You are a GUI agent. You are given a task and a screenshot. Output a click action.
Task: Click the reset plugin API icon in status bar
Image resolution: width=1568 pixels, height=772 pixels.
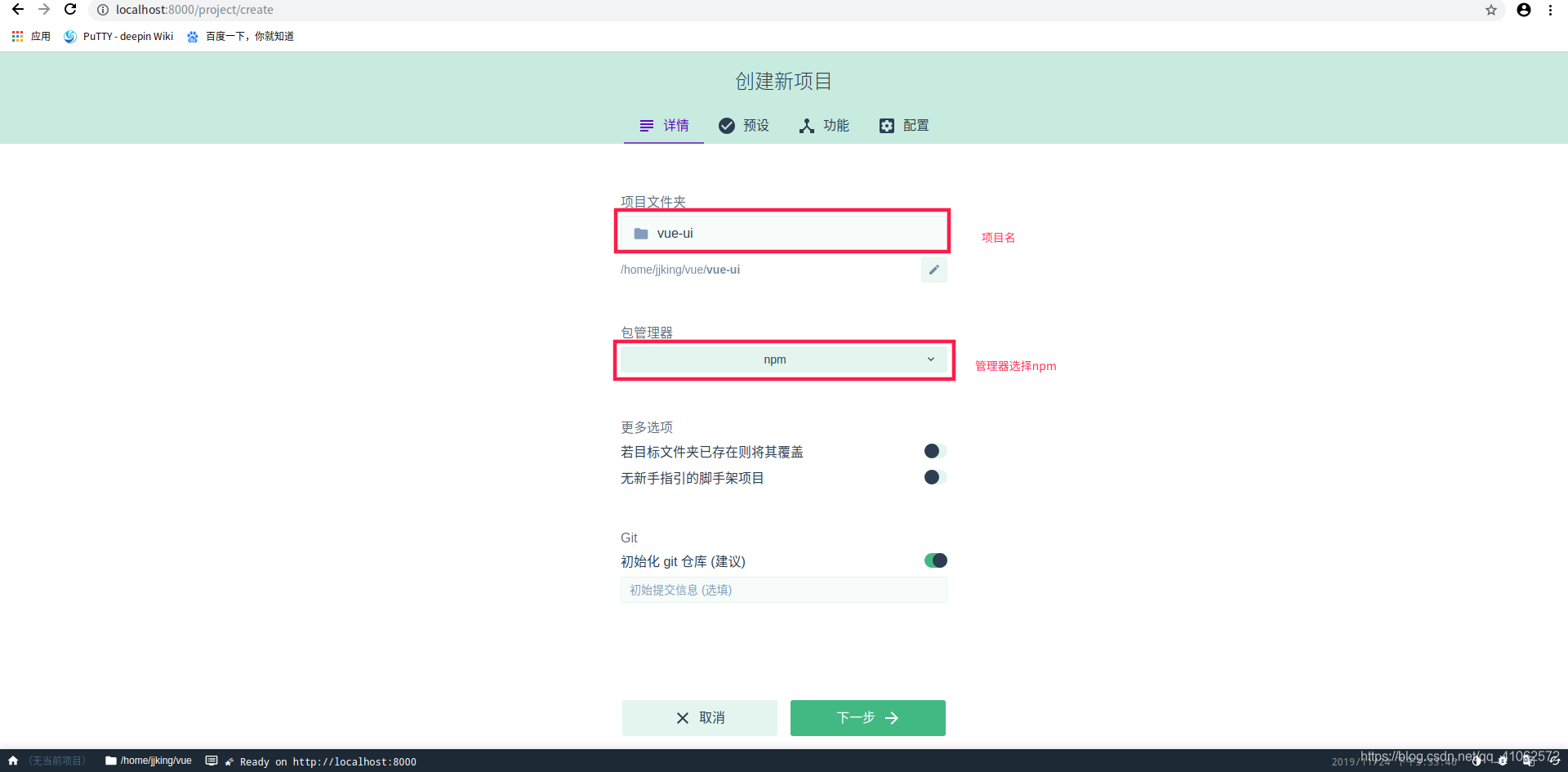click(x=1555, y=761)
